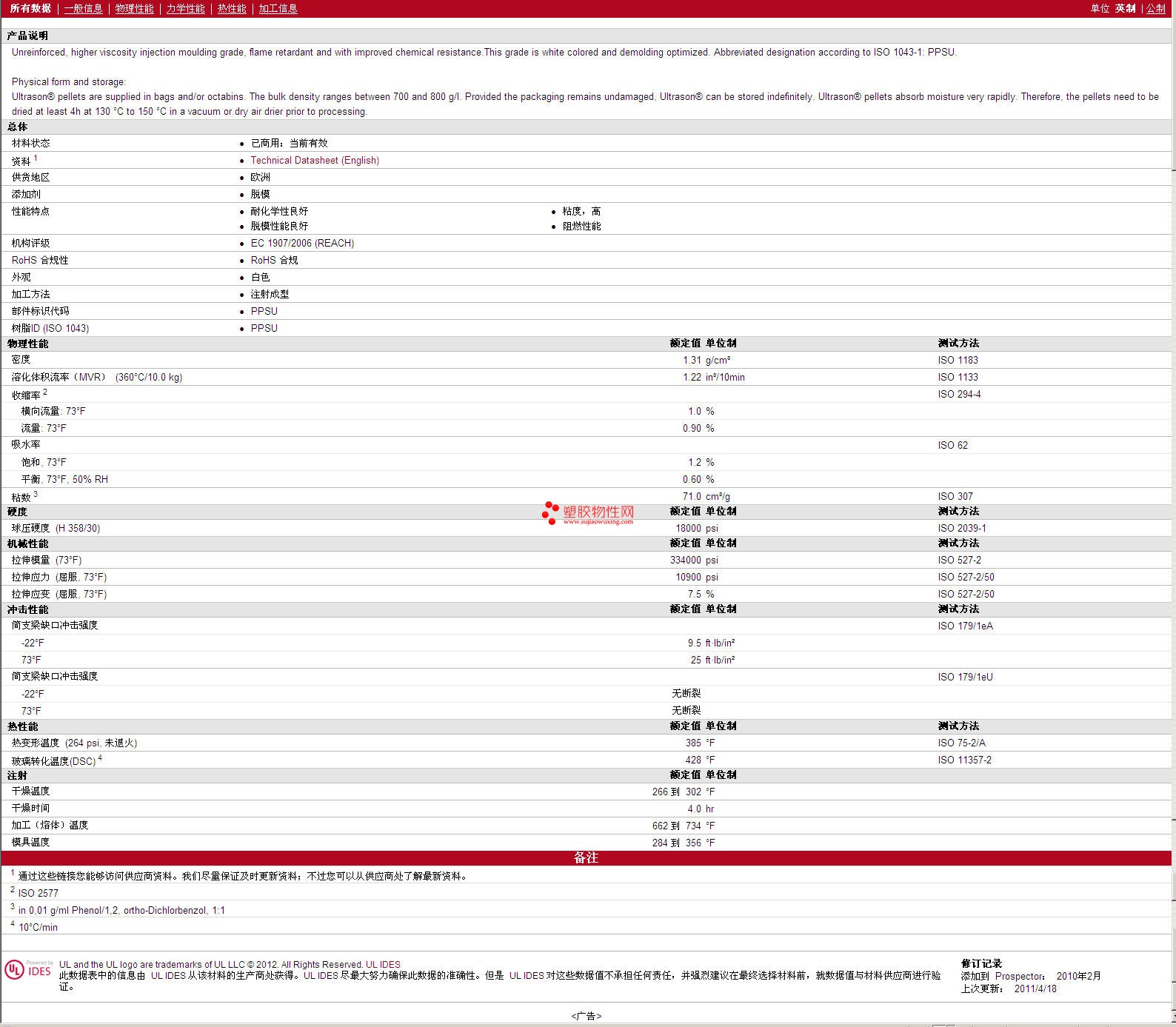This screenshot has width=1176, height=1027.
Task: Go to the 力学性能 tab
Action: [185, 8]
